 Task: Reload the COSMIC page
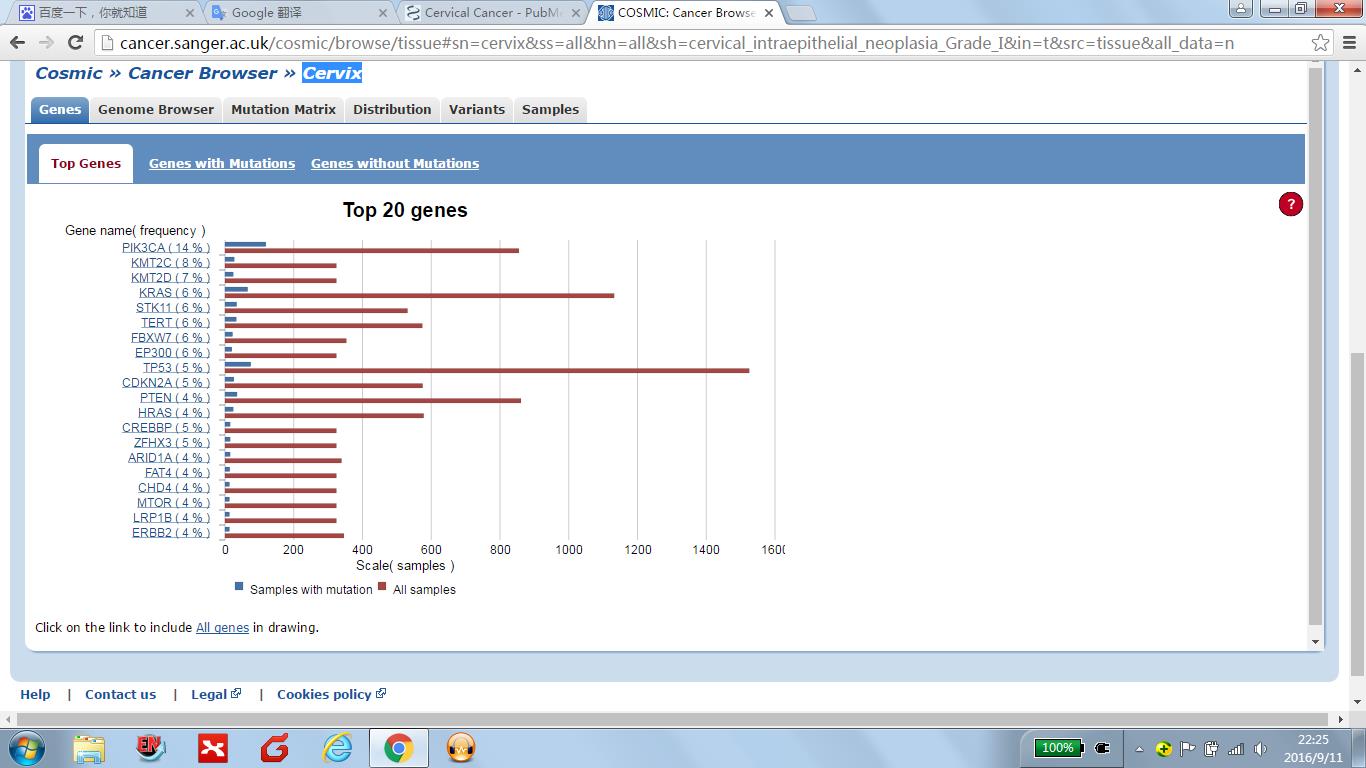[75, 43]
